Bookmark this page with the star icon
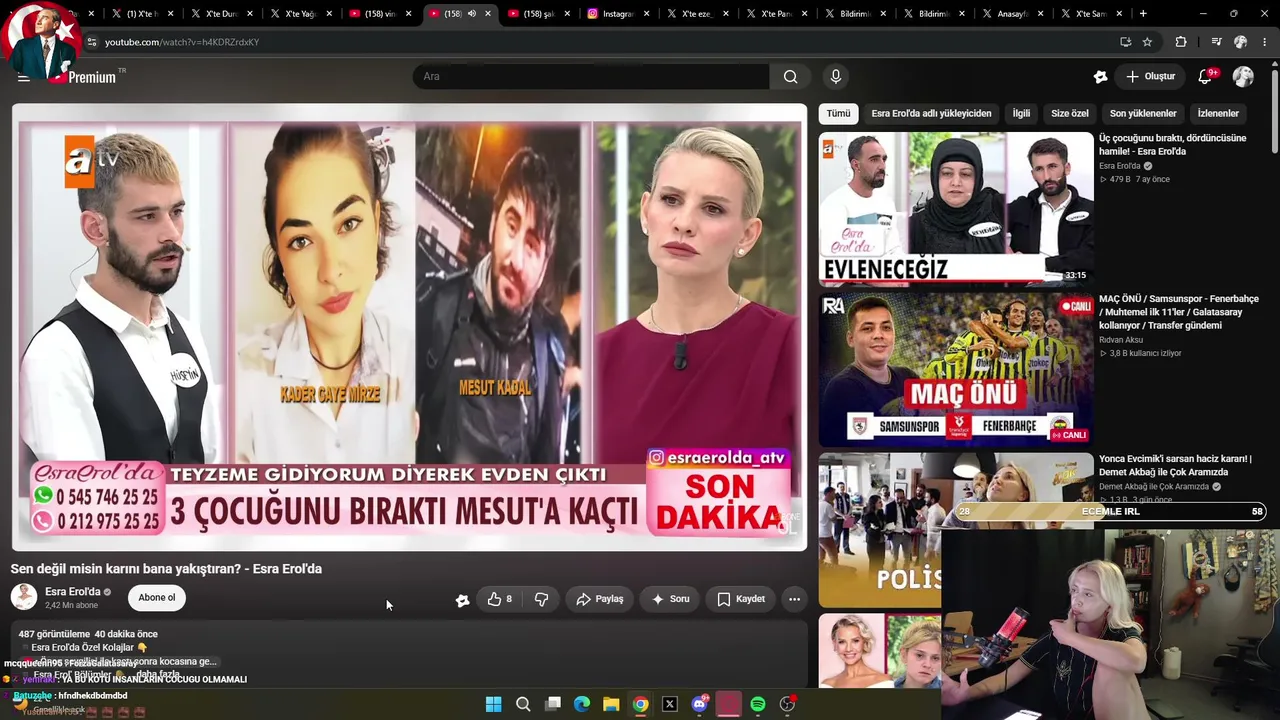Viewport: 1280px width, 720px height. (x=1147, y=42)
